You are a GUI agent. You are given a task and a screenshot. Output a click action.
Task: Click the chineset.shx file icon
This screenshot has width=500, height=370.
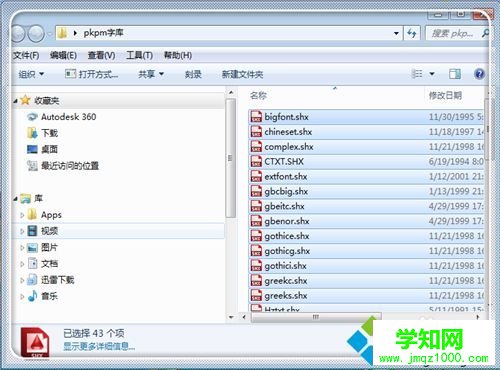[x=256, y=132]
